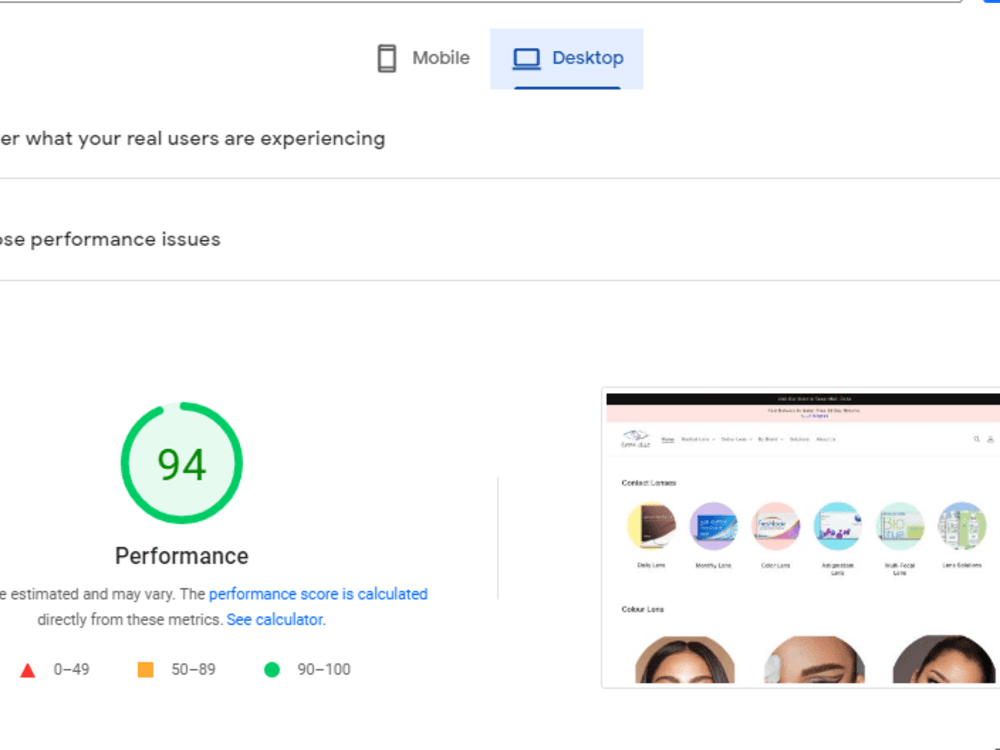Open the "See calculator." link
This screenshot has width=1000, height=750.
pos(276,619)
